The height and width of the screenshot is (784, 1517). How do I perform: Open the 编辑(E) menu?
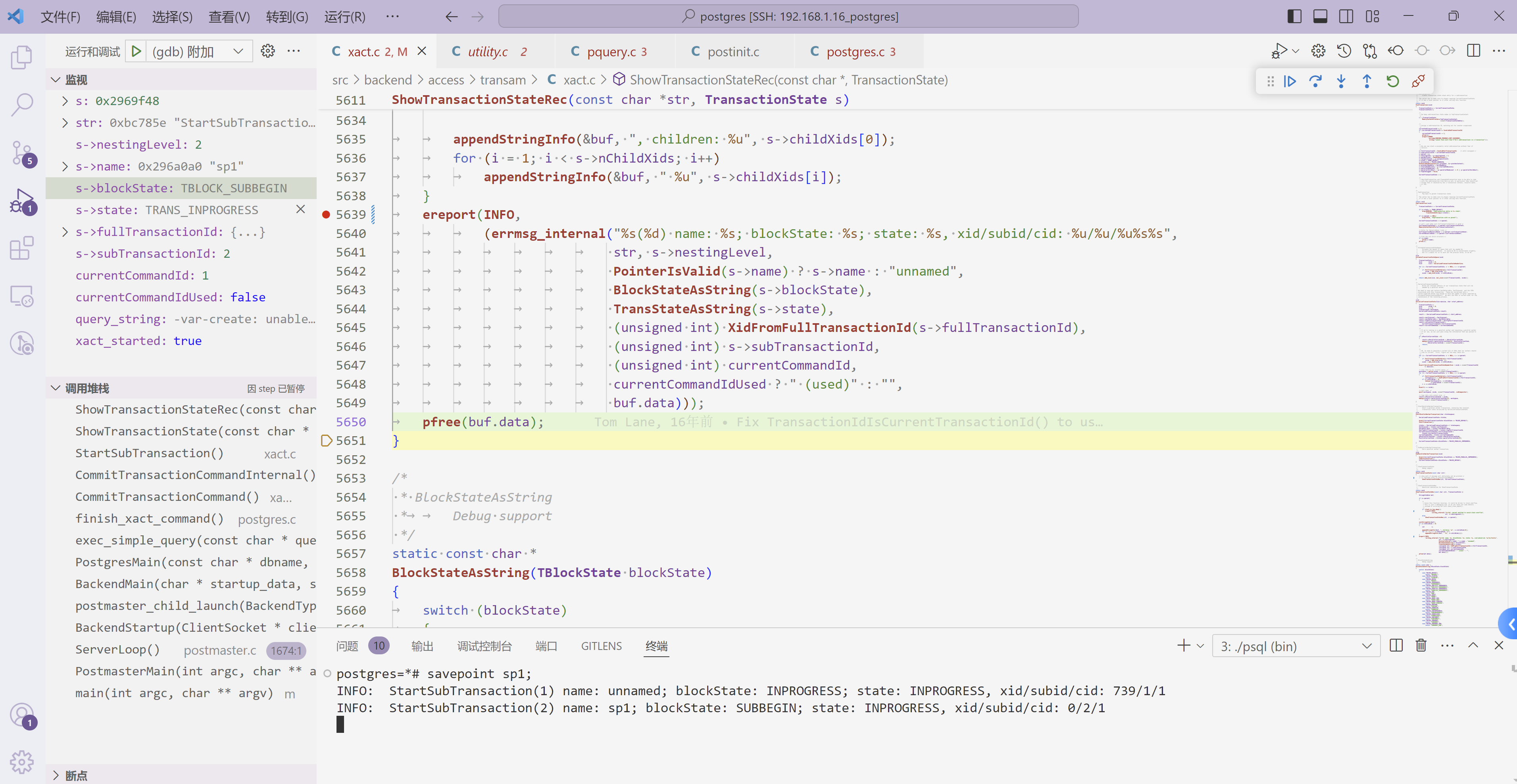click(x=116, y=17)
